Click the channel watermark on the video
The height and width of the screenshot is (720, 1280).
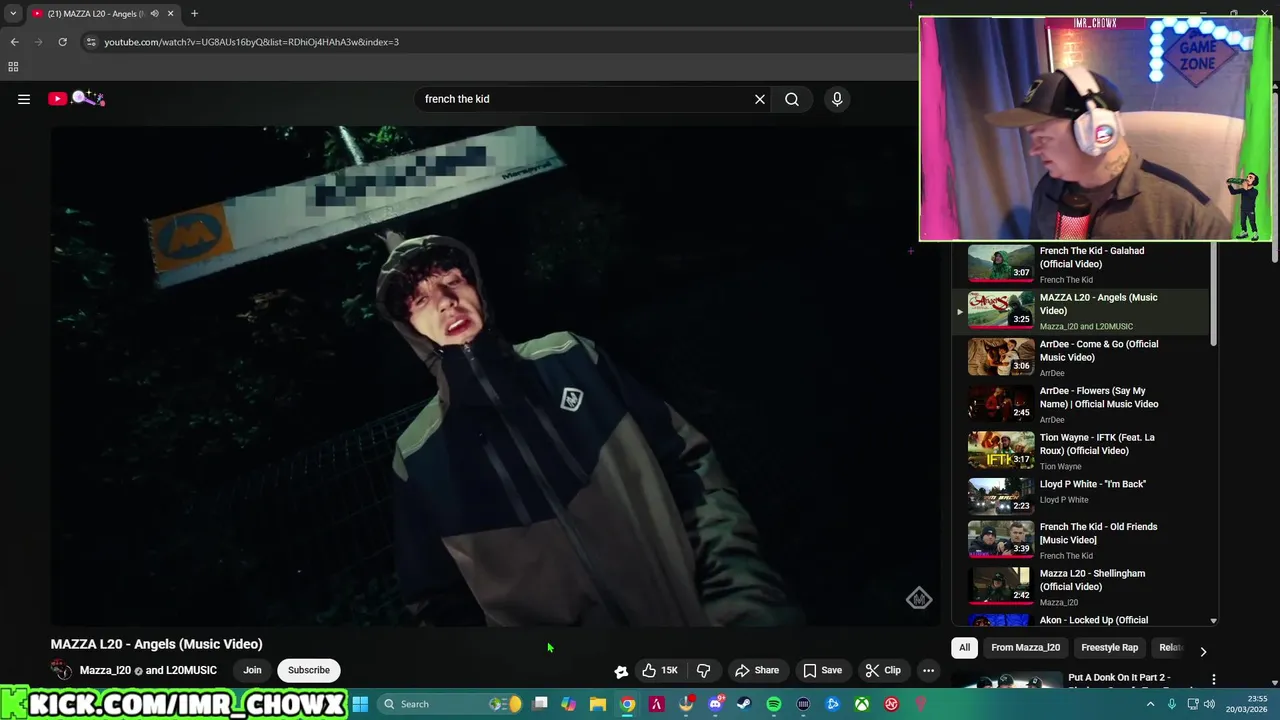pos(919,598)
